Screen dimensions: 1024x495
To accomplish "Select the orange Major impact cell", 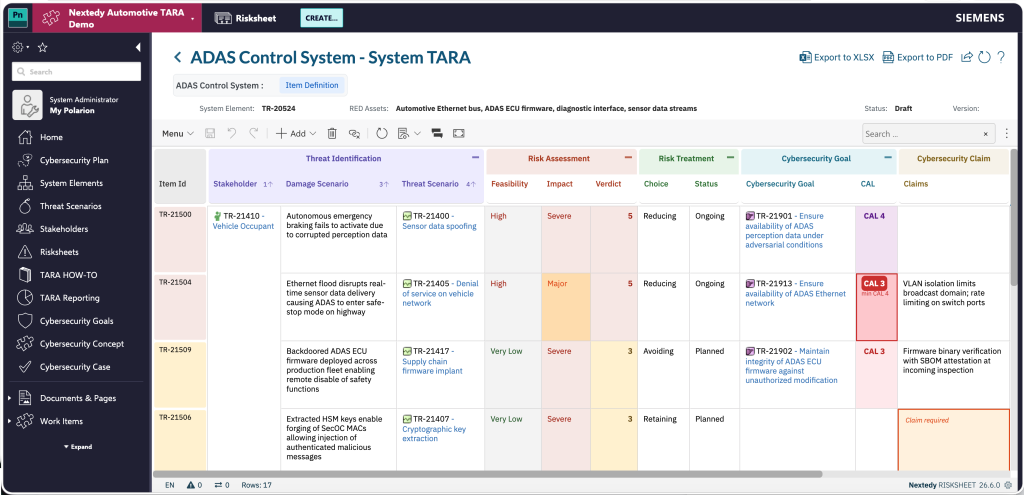I will coord(566,307).
